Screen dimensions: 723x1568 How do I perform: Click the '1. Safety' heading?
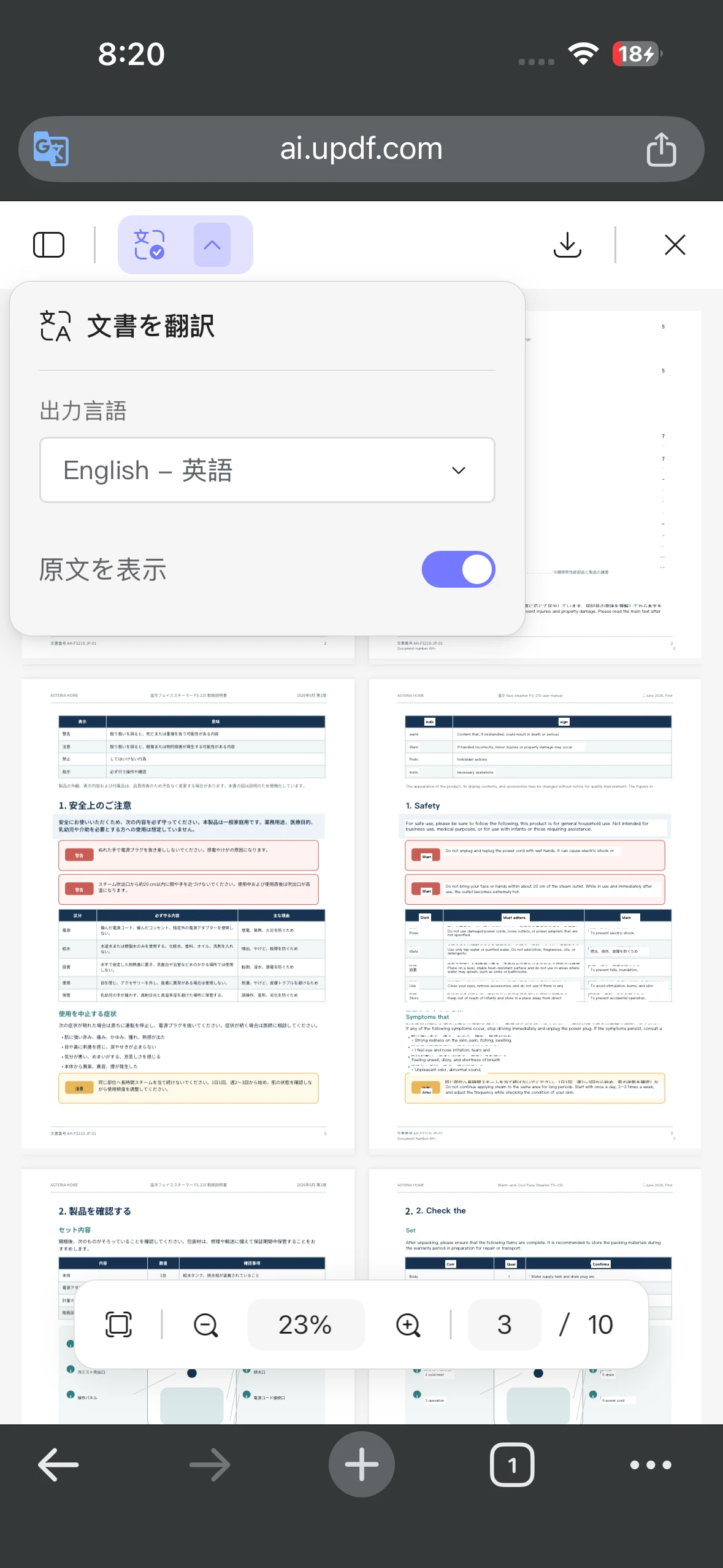(x=423, y=805)
